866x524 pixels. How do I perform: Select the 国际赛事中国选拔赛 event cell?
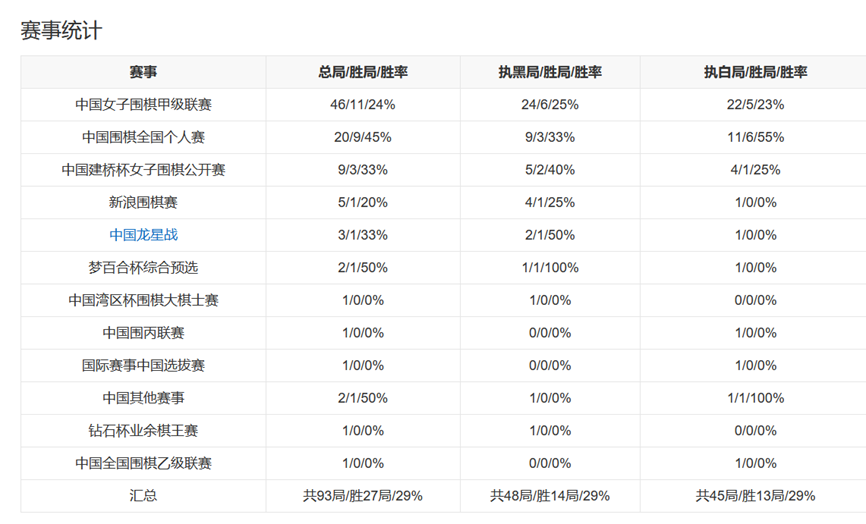tap(143, 365)
